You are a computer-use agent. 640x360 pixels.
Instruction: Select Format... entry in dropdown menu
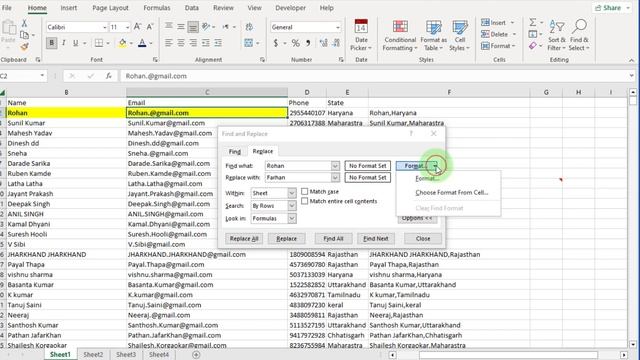coord(427,179)
